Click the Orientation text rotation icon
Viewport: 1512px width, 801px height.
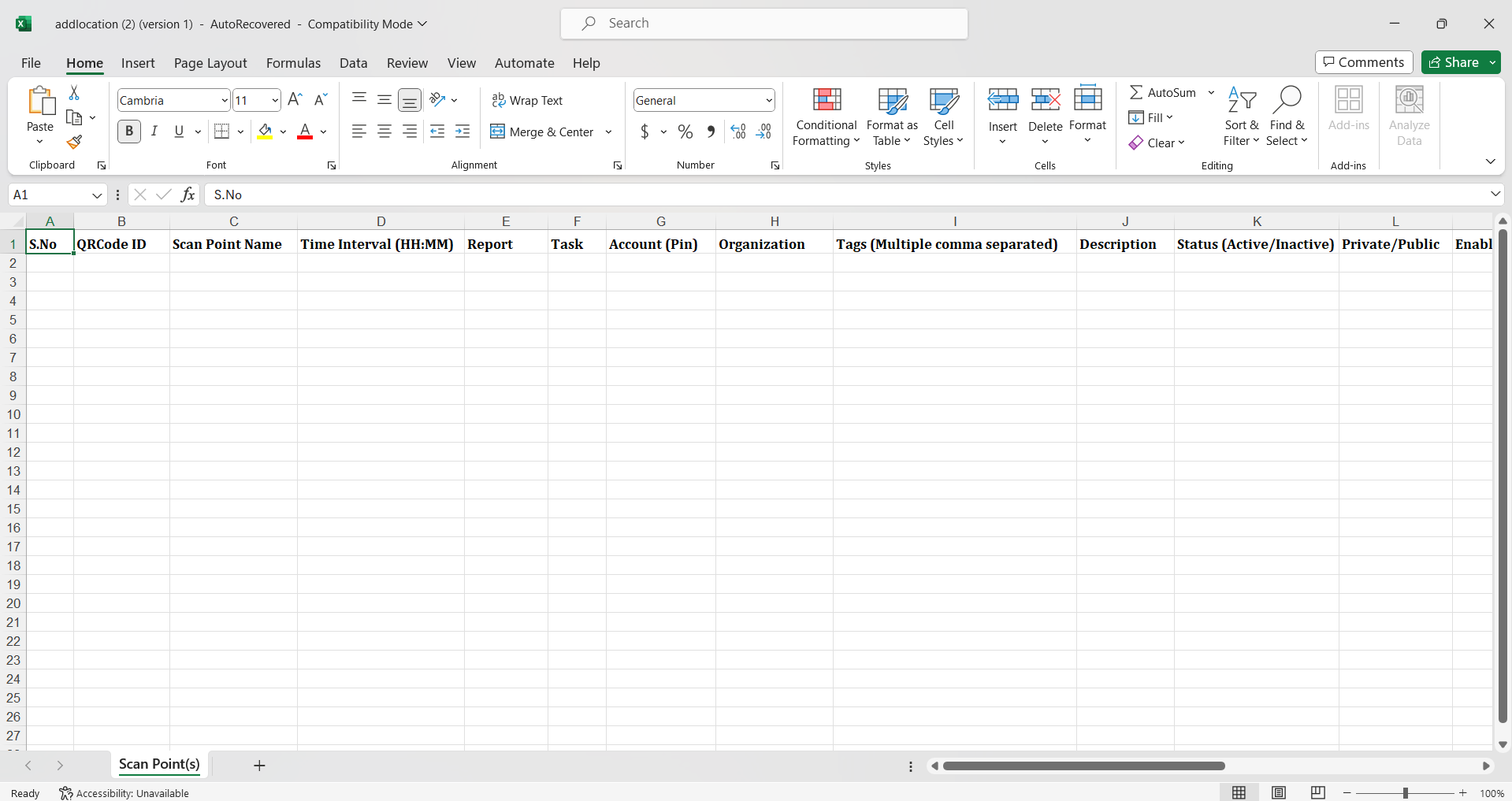click(438, 99)
